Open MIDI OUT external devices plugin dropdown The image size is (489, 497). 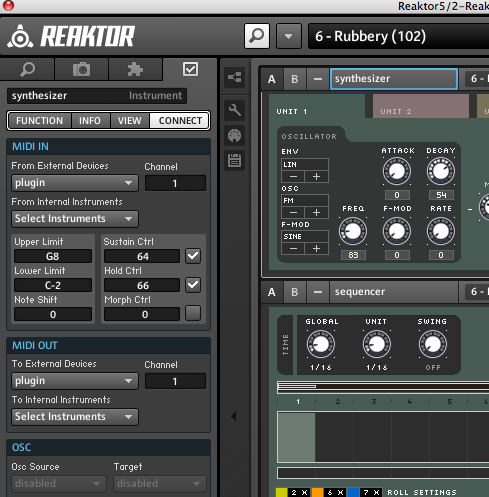pos(75,381)
